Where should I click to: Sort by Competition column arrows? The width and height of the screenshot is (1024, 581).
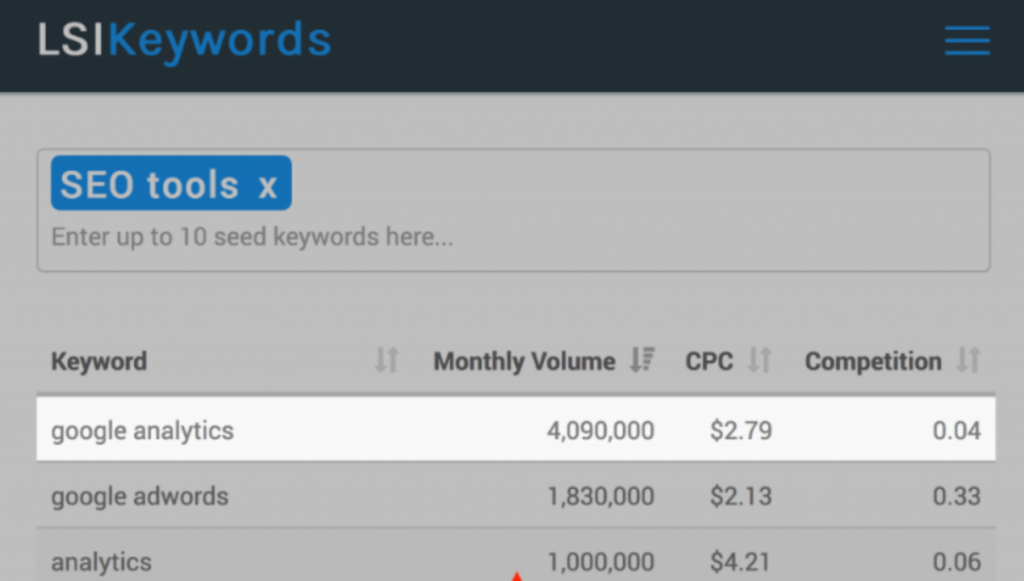tap(968, 360)
